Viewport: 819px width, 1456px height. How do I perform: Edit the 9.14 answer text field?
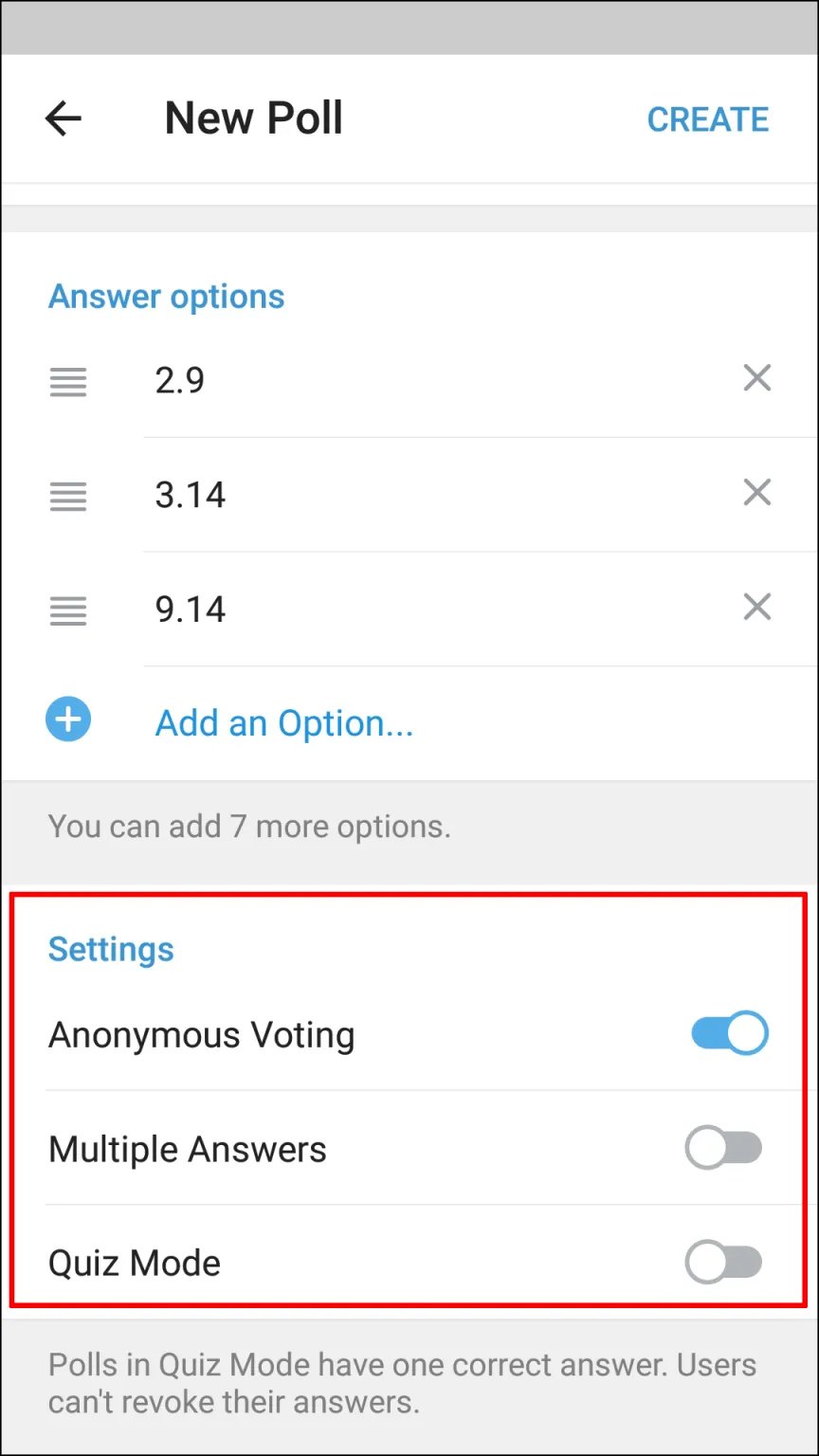(x=436, y=609)
